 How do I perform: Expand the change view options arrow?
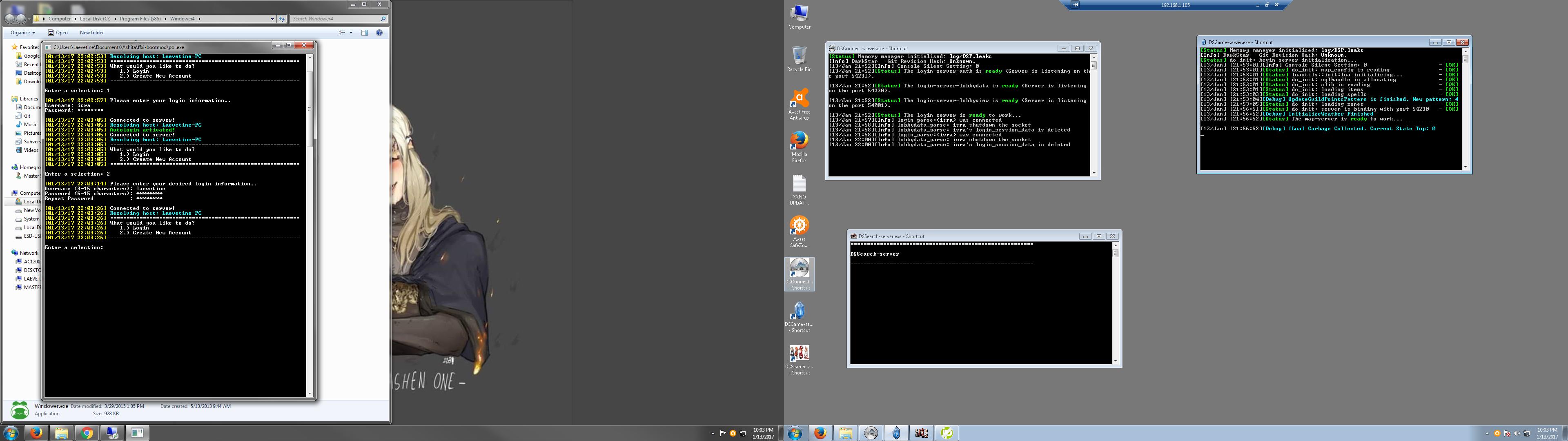click(x=351, y=33)
